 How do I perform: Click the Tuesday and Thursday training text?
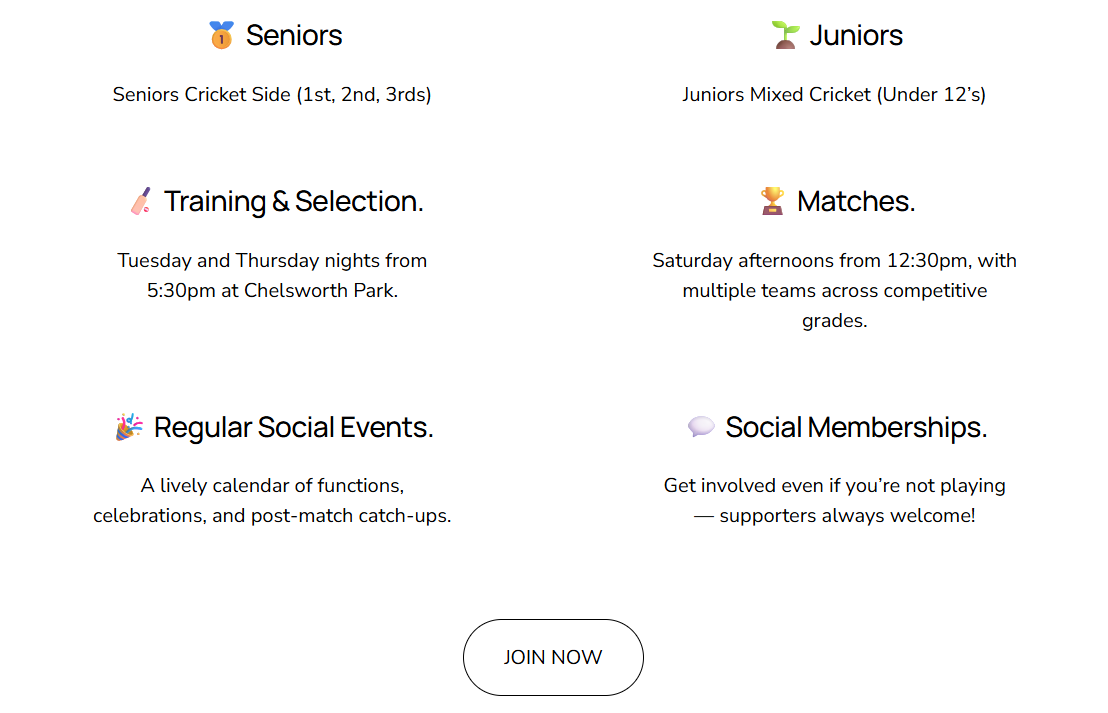(x=272, y=261)
